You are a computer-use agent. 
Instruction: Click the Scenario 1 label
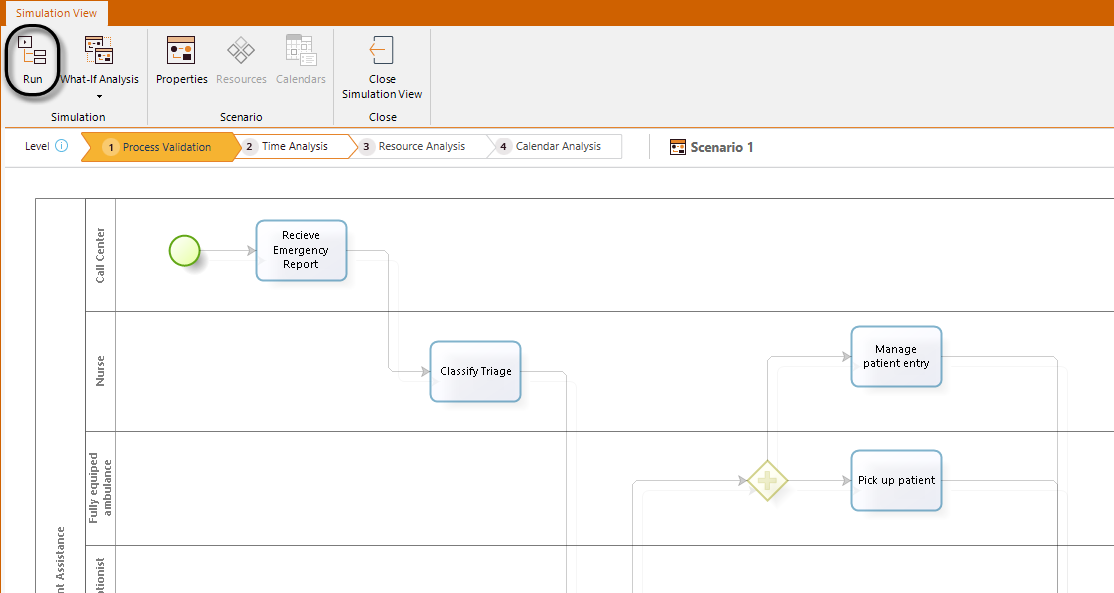(x=722, y=147)
